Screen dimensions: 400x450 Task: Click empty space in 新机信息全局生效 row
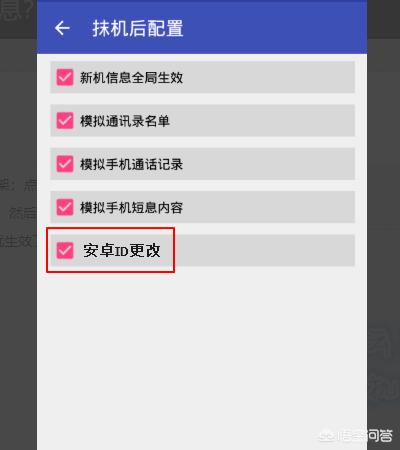point(267,77)
